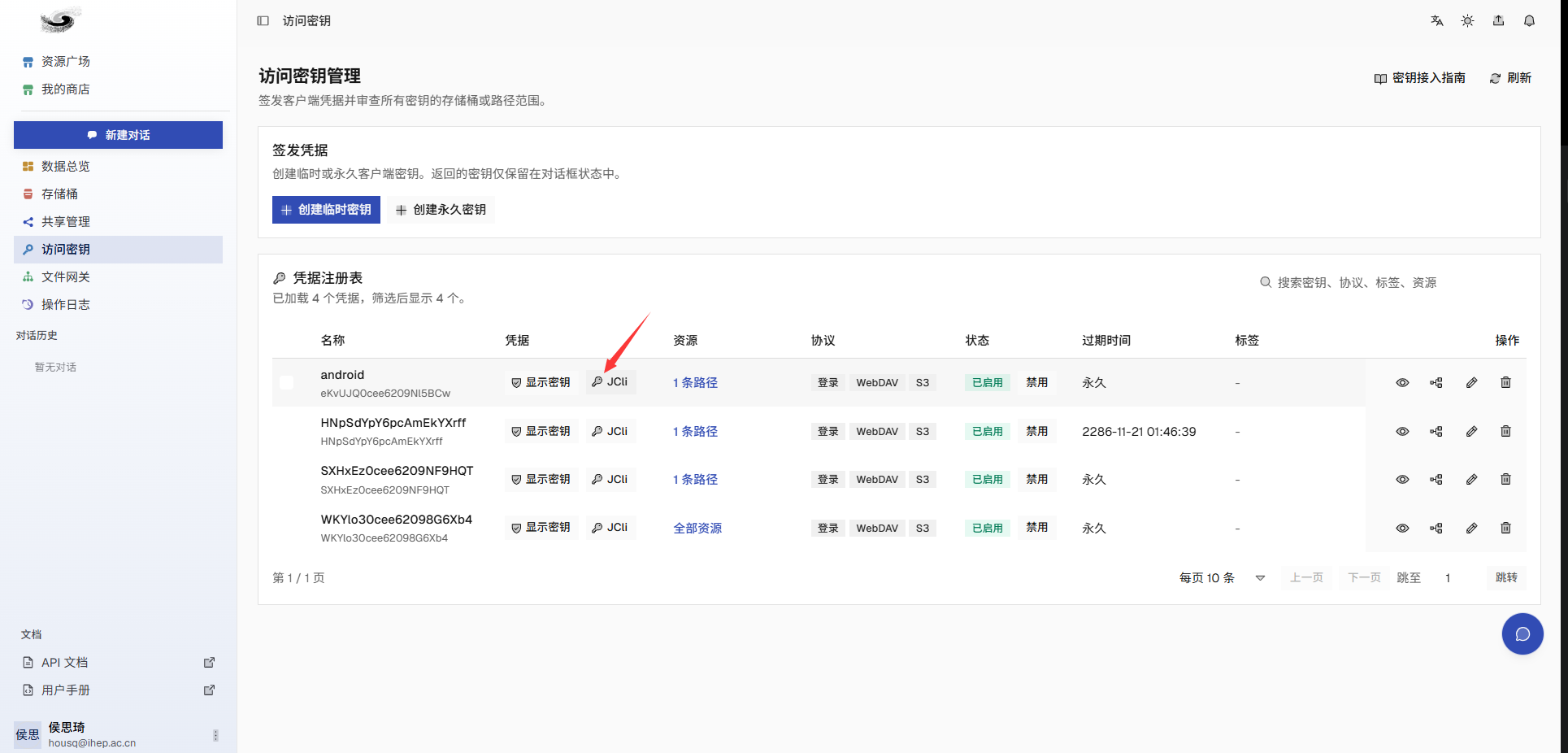Delete the WKYlo30cee62098G6Xb4 key
This screenshot has height=753, width=1568.
pyautogui.click(x=1505, y=529)
